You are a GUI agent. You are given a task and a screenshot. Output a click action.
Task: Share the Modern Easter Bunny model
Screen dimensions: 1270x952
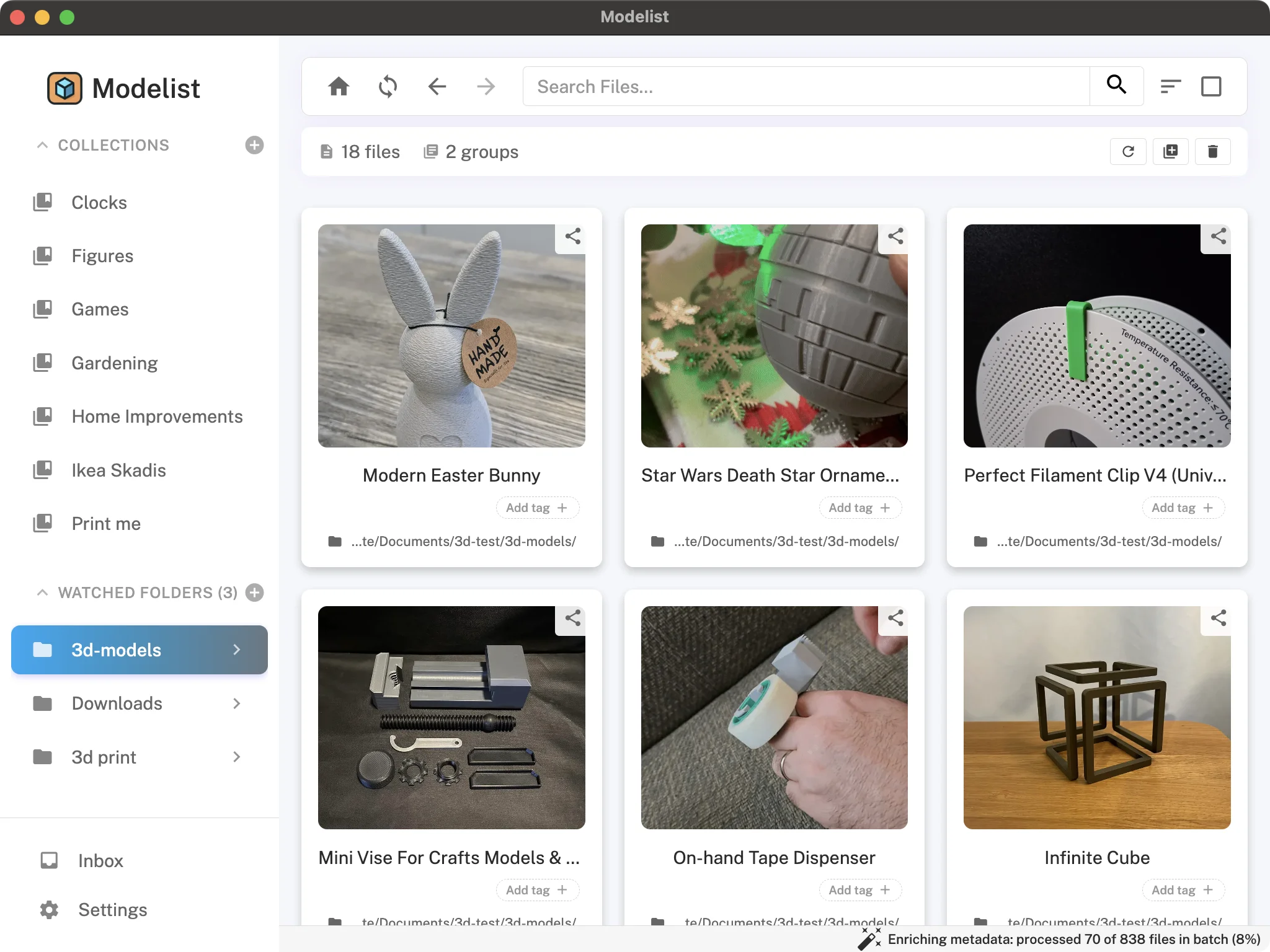571,237
